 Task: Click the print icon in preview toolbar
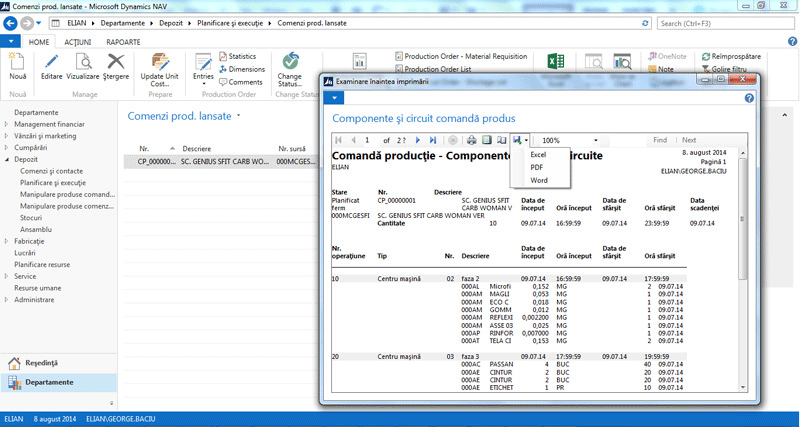coord(472,140)
